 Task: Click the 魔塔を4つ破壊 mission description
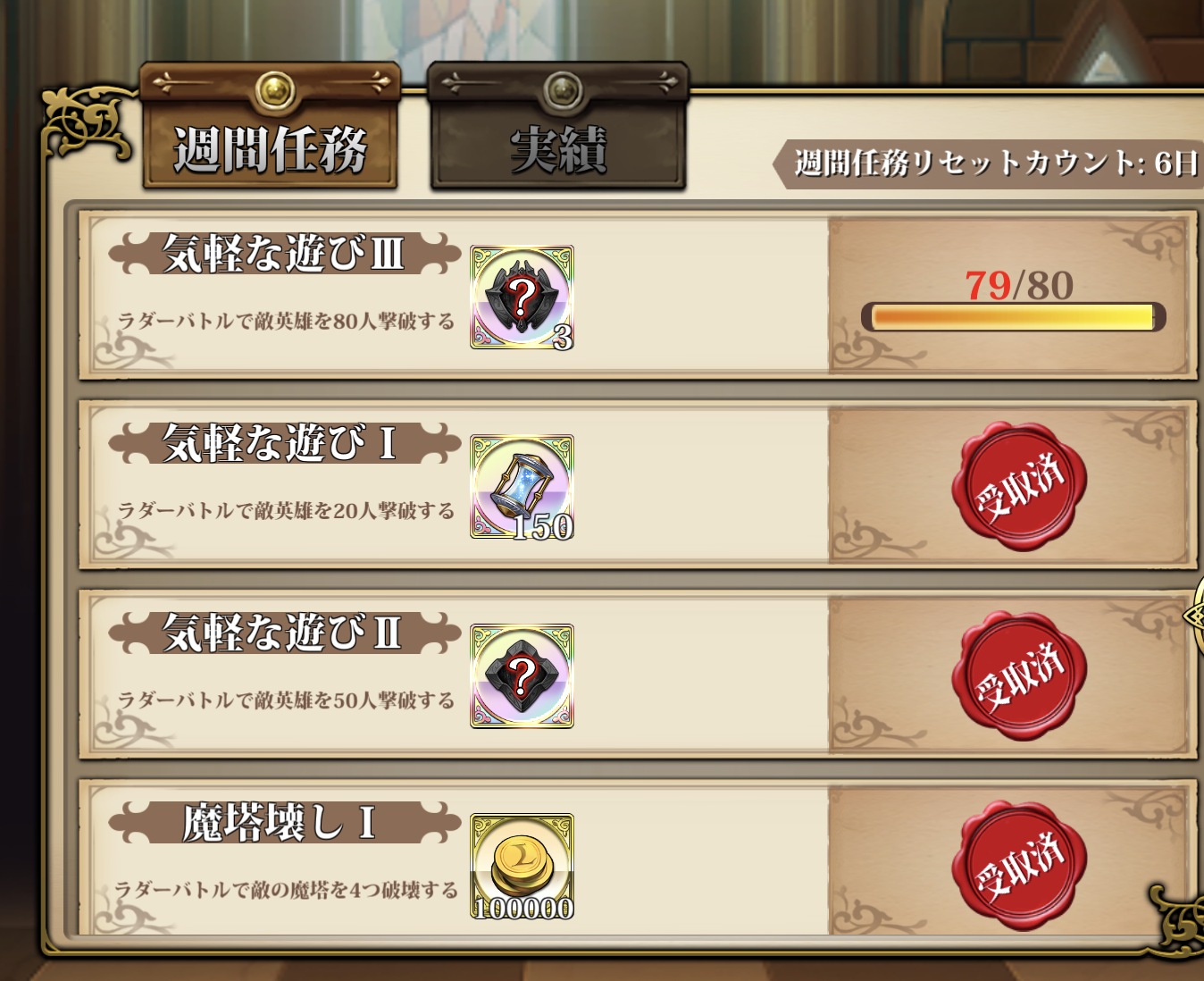pyautogui.click(x=286, y=890)
